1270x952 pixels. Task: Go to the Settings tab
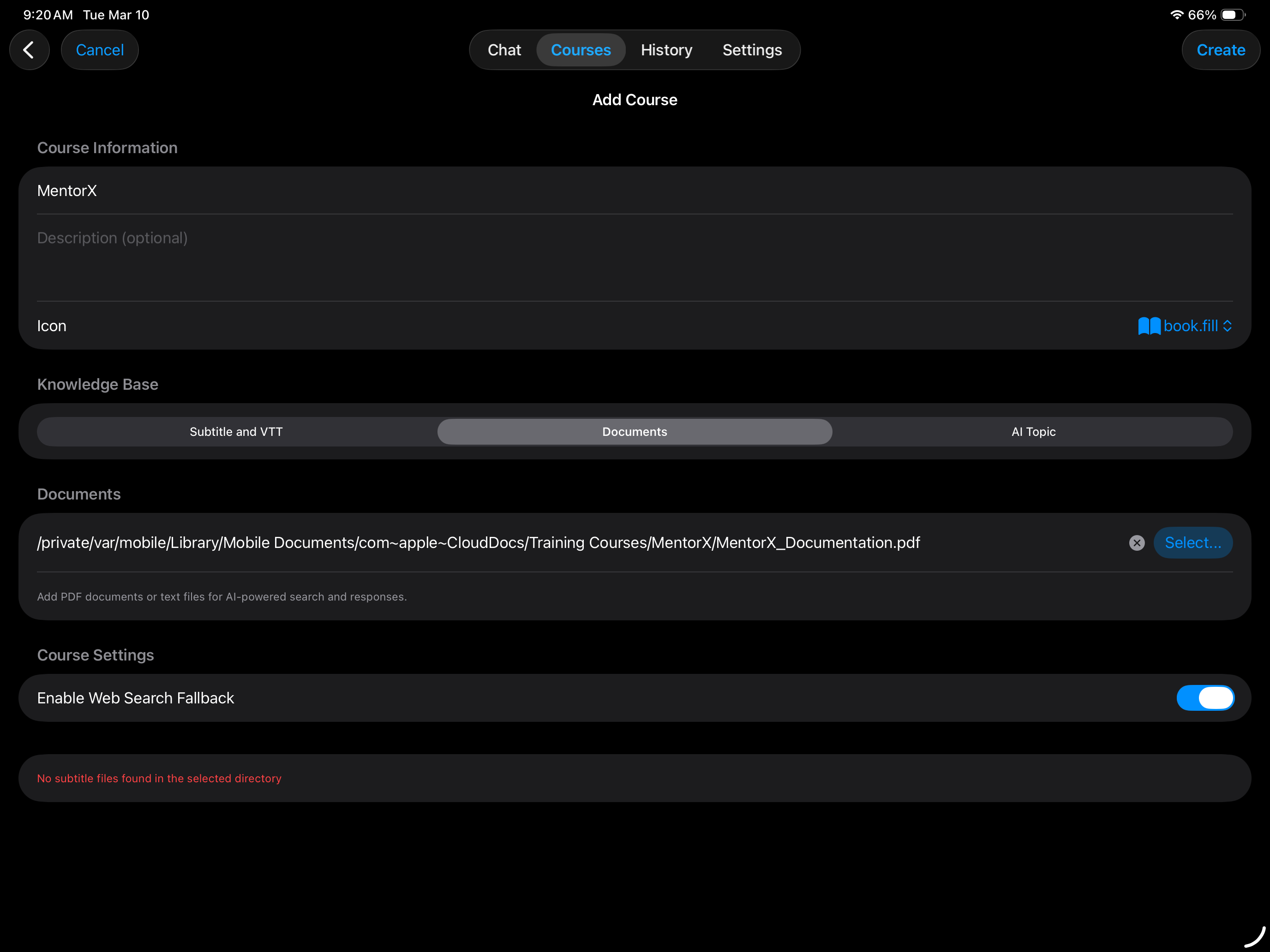pos(752,50)
